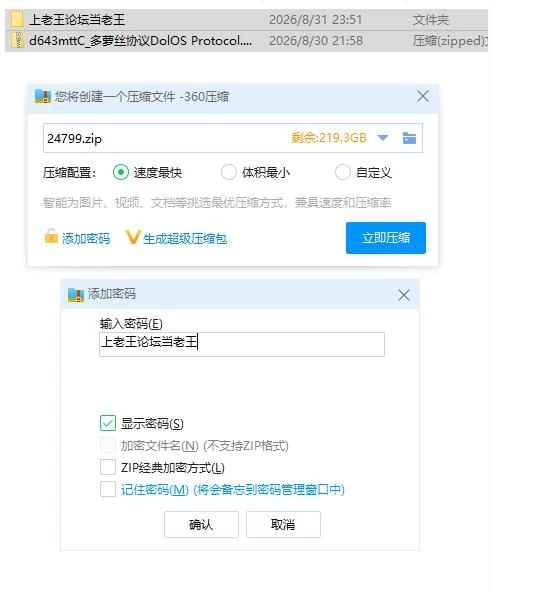This screenshot has height=593, width=551.
Task: Click the V icon before 生成超级压缩包
Action: [133, 238]
